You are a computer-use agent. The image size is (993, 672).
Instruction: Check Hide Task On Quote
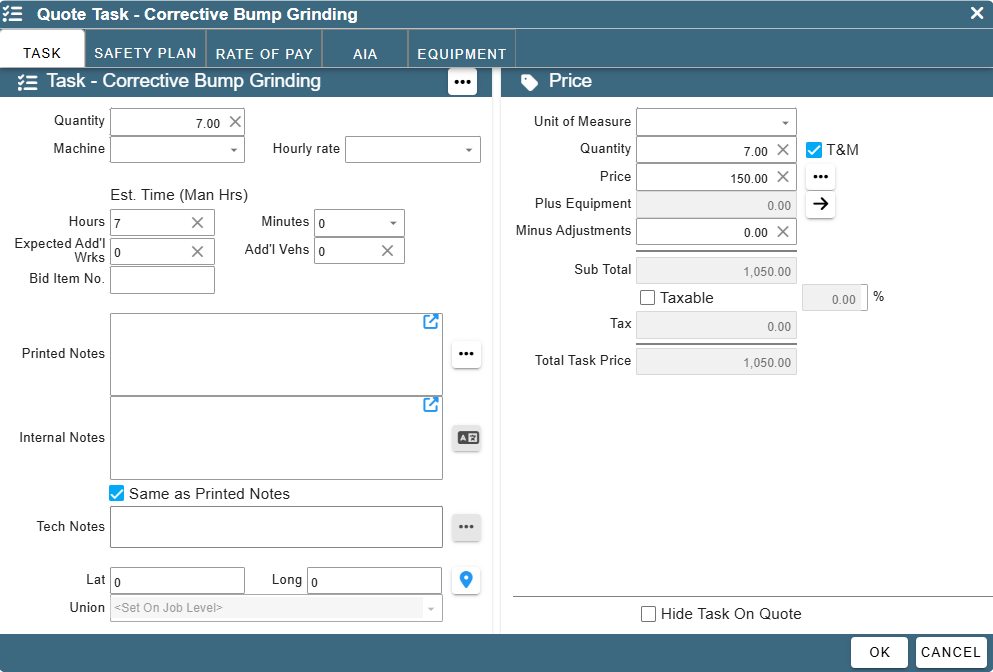point(648,614)
